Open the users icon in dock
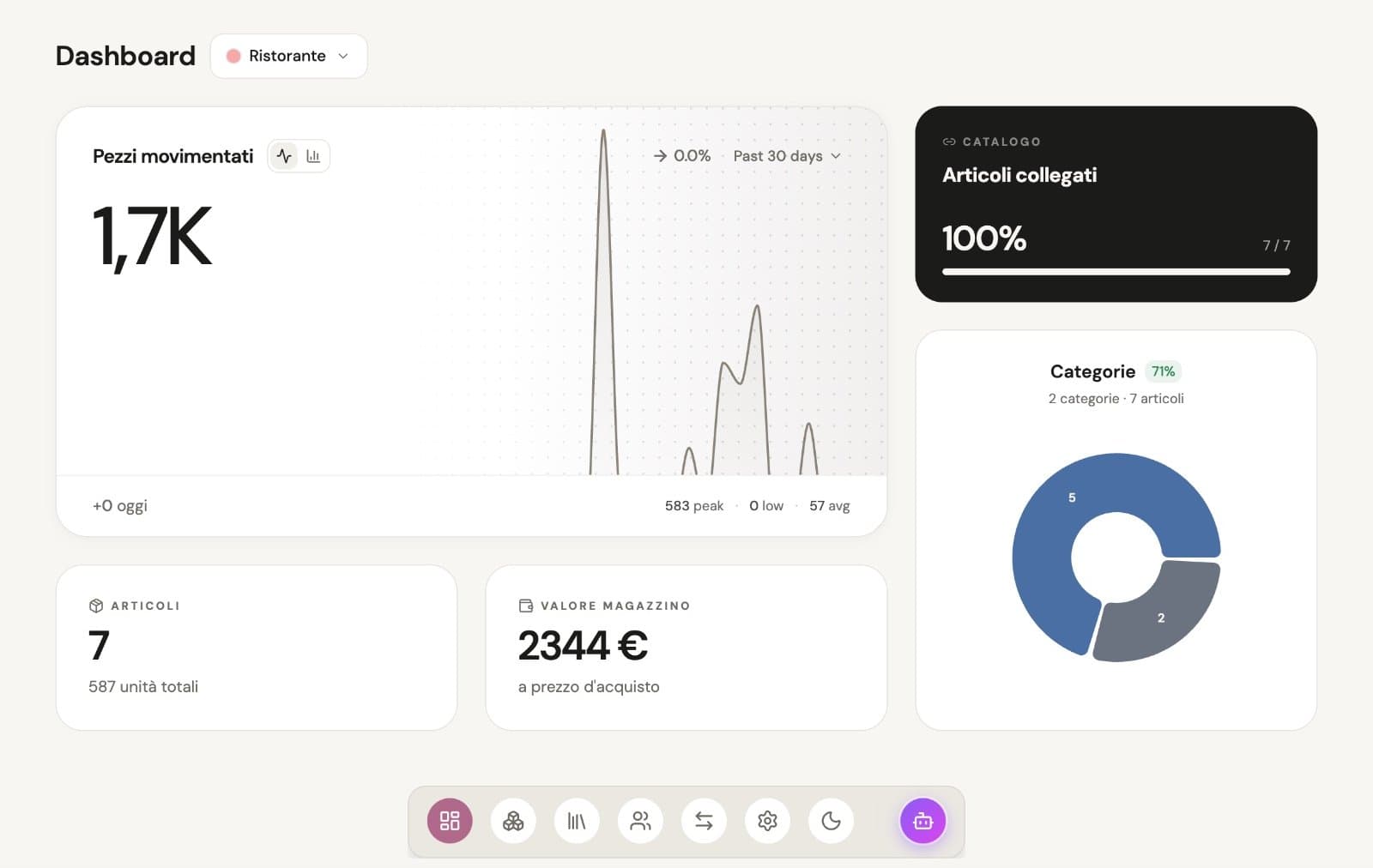1373x868 pixels. click(x=640, y=821)
